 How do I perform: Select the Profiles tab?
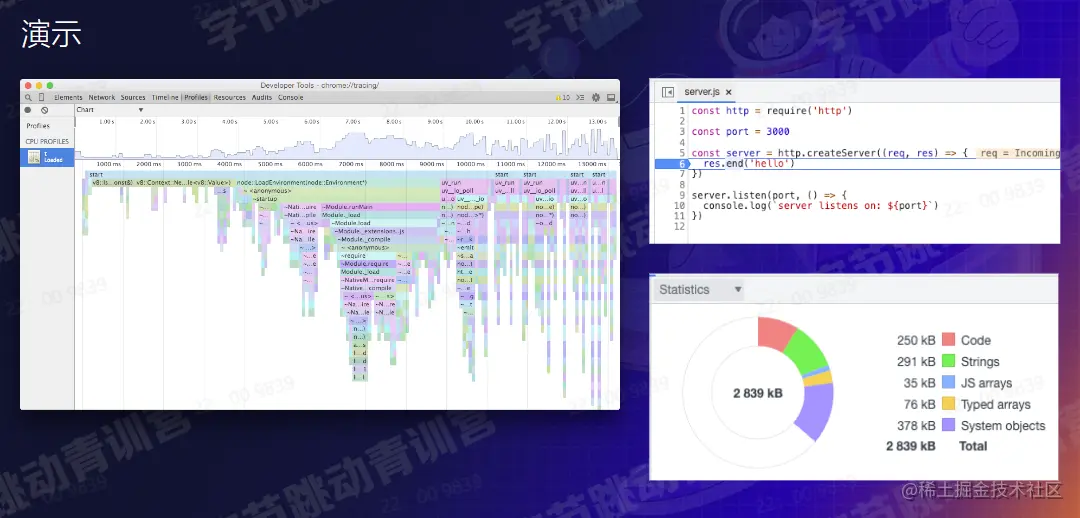(x=196, y=98)
